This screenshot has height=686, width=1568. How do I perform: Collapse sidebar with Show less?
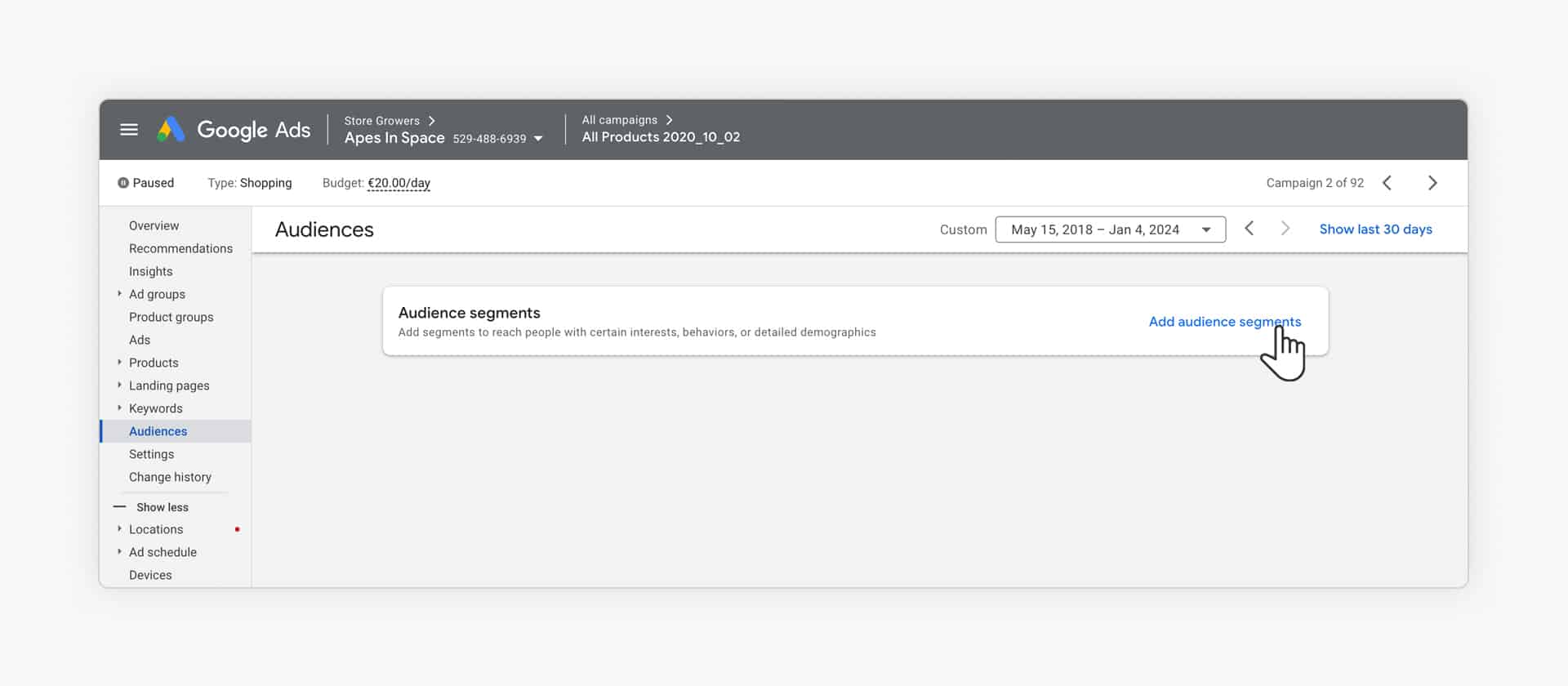[x=151, y=507]
